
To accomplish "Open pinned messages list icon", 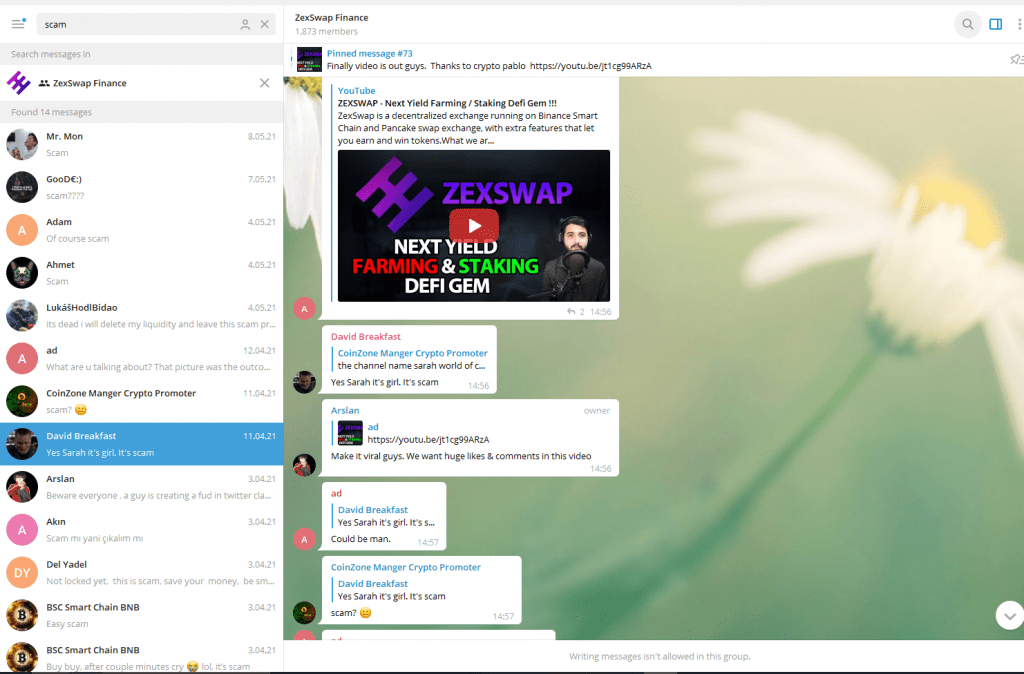I will coord(1016,59).
